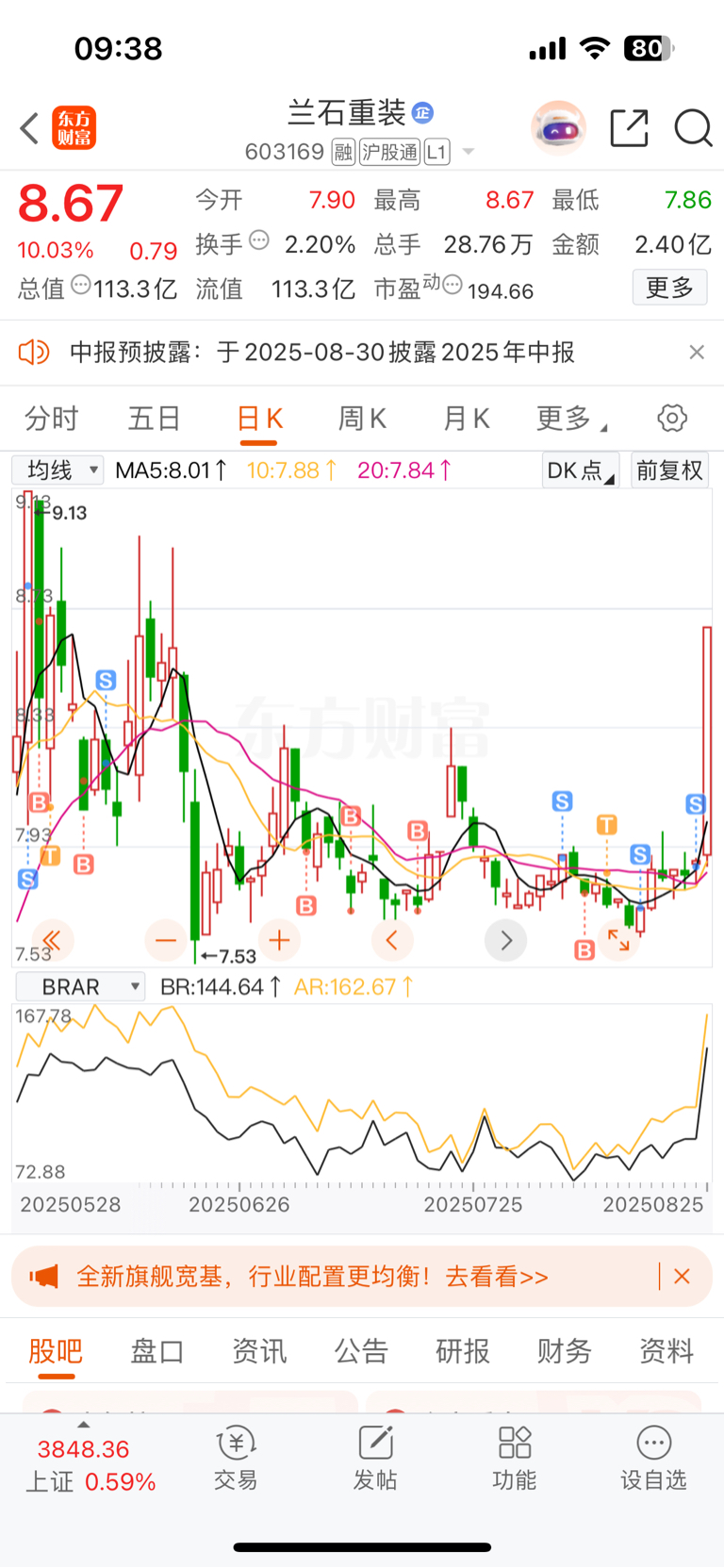Tap the back arrow icon
This screenshot has height=1568, width=724.
(x=30, y=128)
